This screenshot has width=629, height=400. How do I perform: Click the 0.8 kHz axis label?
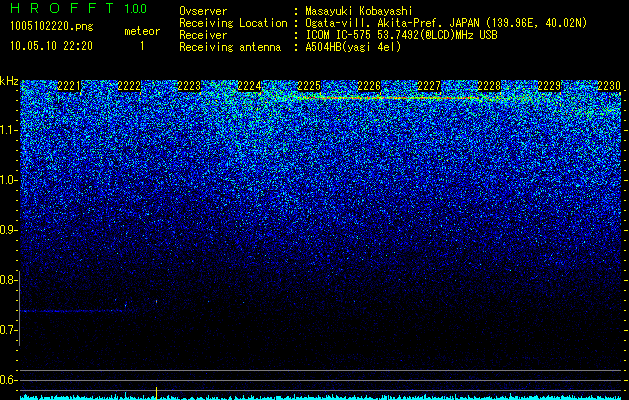coord(8,280)
